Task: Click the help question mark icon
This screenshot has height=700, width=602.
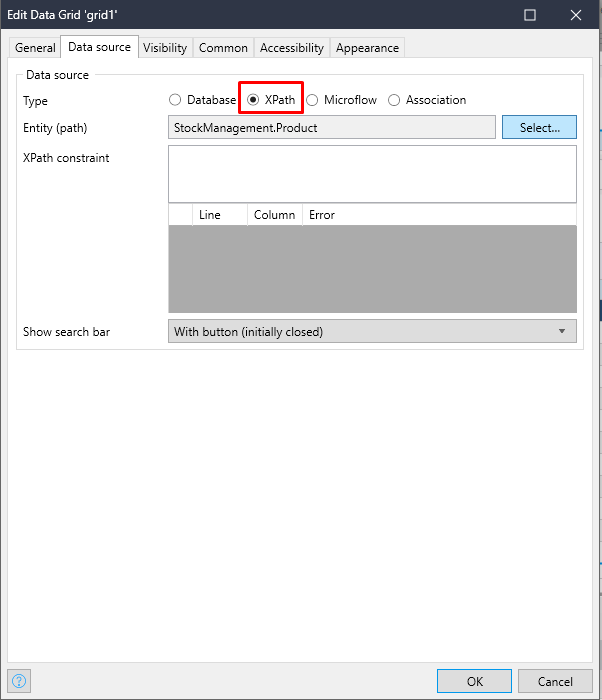Action: click(x=19, y=681)
